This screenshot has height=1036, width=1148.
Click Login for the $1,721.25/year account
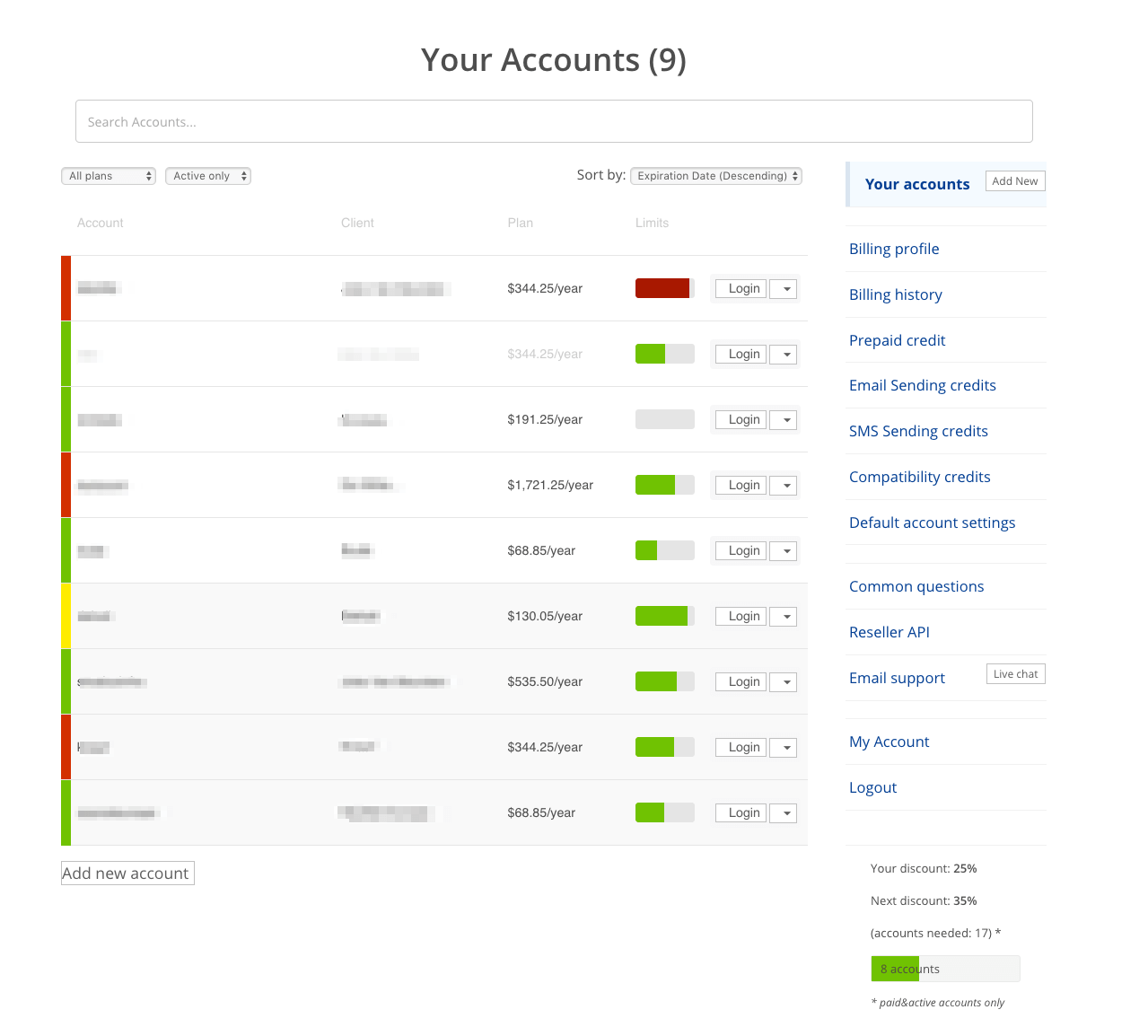[x=741, y=486]
